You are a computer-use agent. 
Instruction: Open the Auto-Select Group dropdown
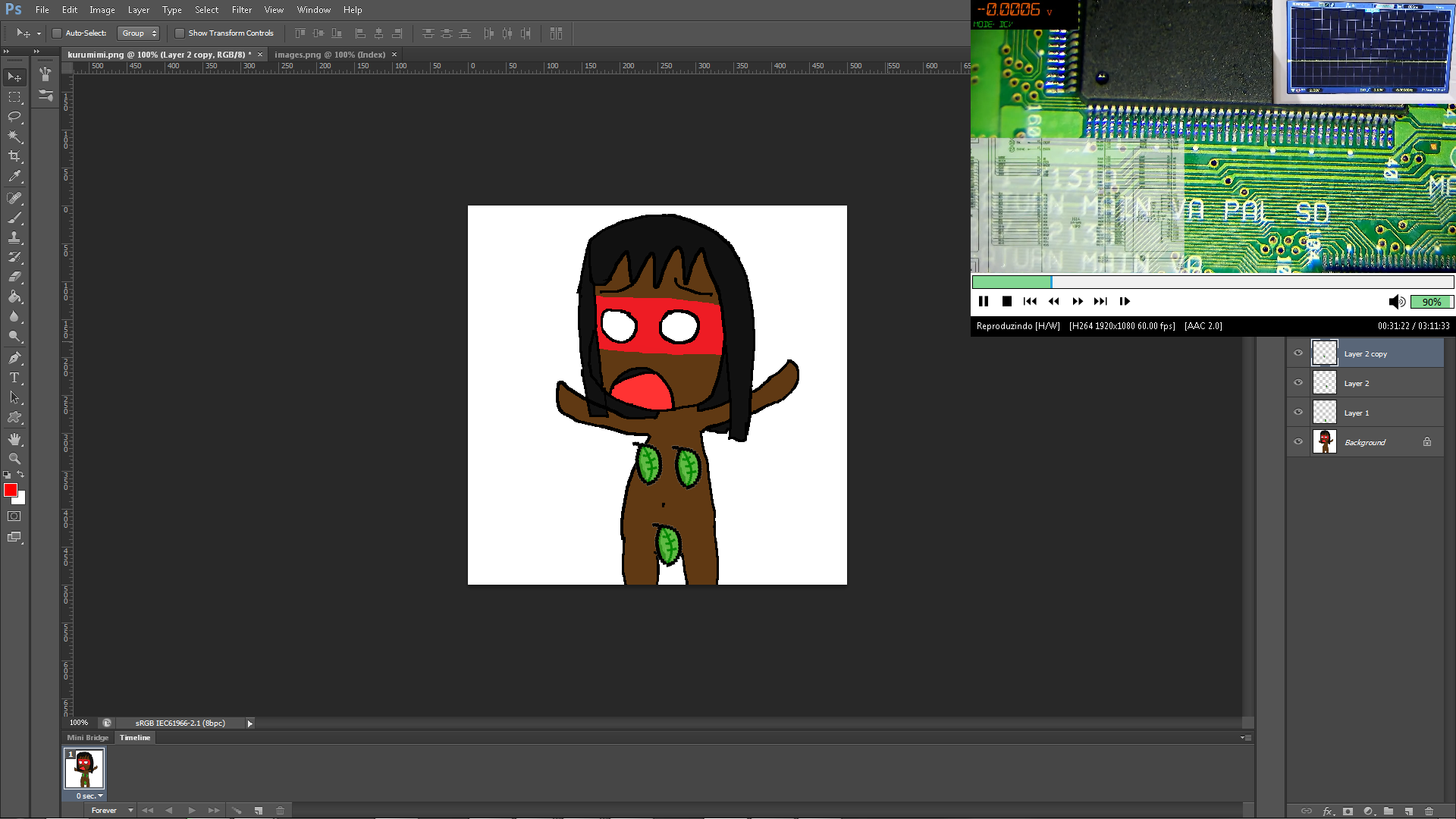tap(139, 33)
